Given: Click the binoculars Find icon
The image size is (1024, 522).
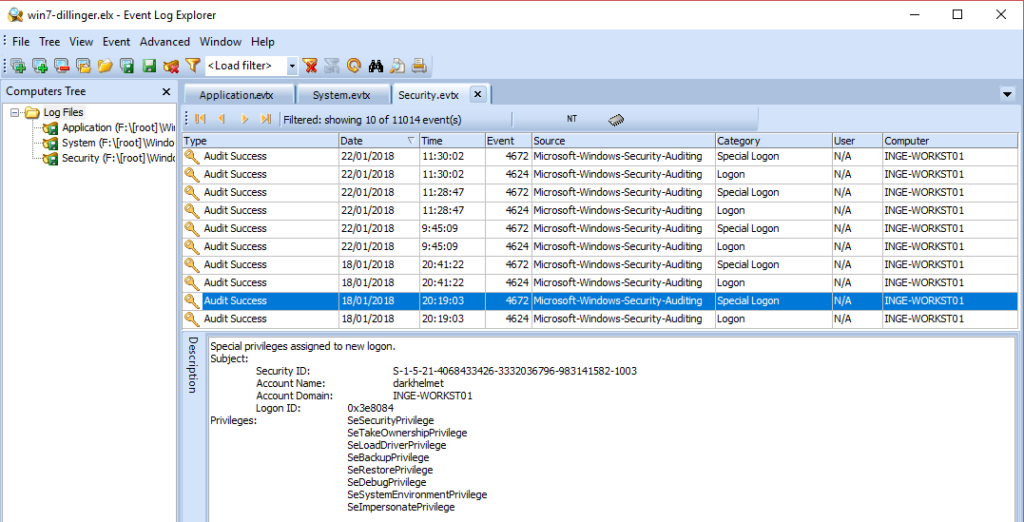Looking at the screenshot, I should [376, 66].
